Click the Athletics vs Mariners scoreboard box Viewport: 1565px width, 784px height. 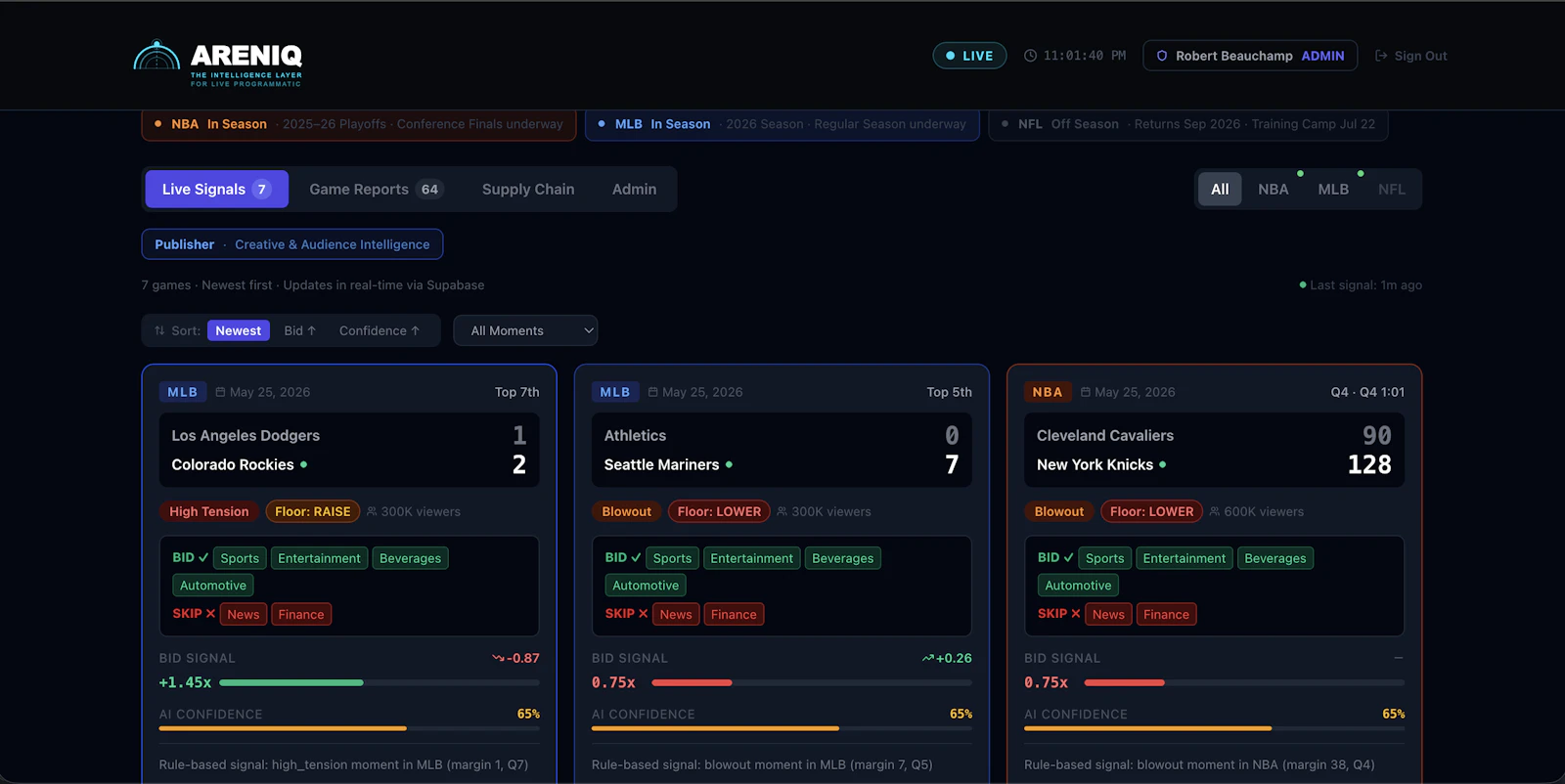[782, 450]
